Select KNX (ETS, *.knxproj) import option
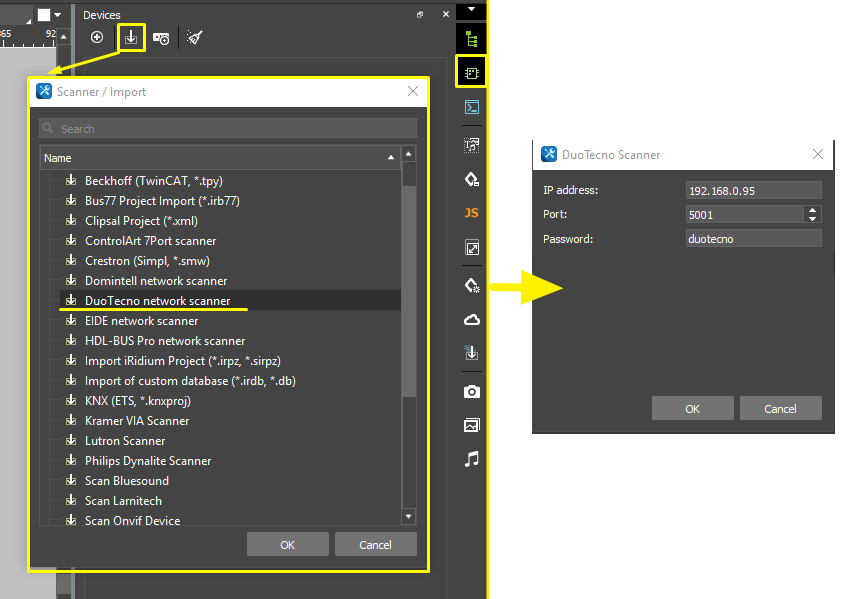The width and height of the screenshot is (865, 599). point(137,401)
